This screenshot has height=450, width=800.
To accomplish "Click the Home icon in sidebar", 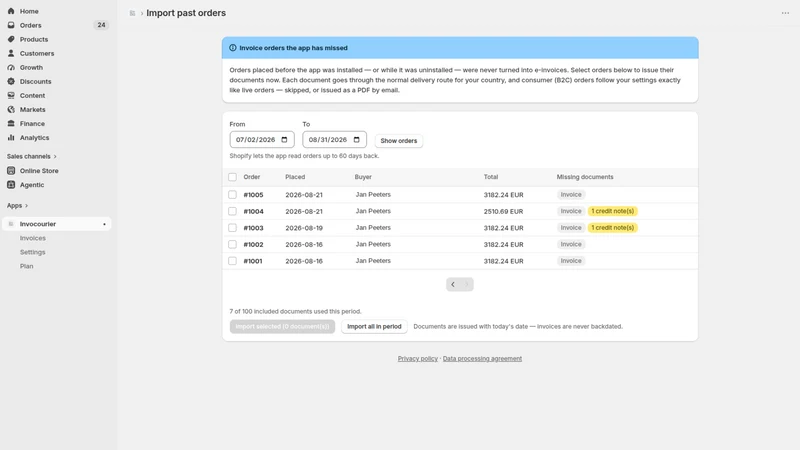I will tap(11, 11).
